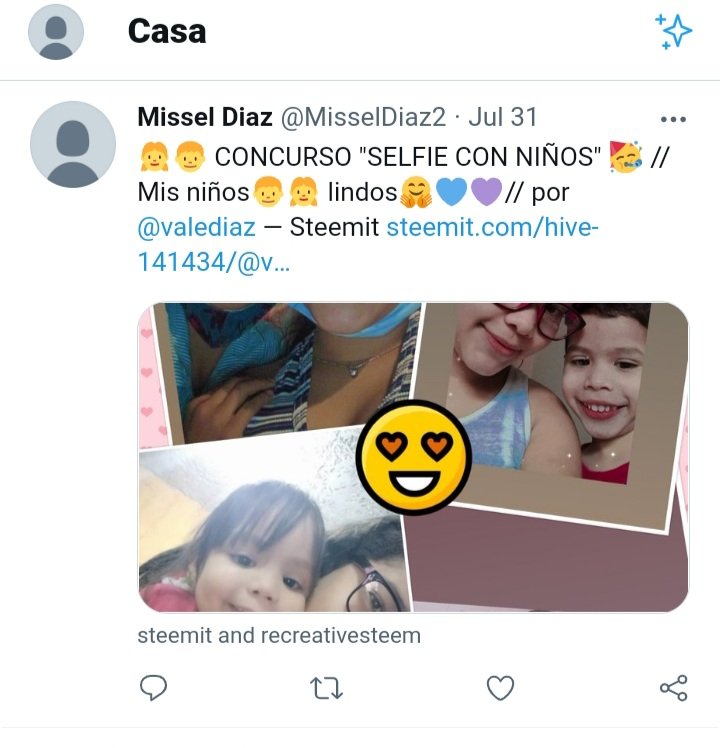This screenshot has height=748, width=720.
Task: Open the Jul 31 tweet timestamp
Action: 502,117
